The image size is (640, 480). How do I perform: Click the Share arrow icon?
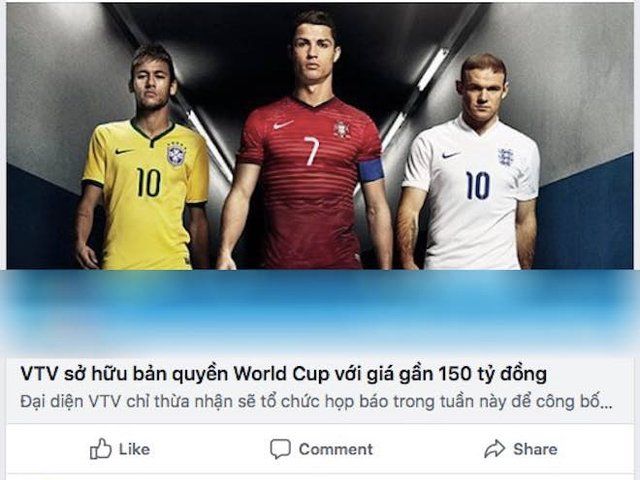[x=495, y=449]
